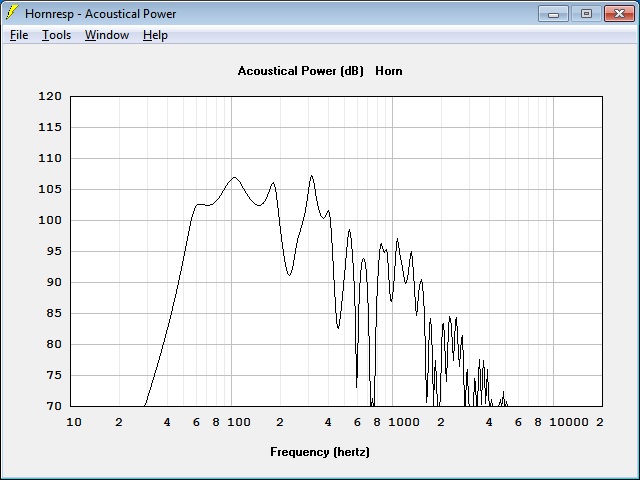Click the 85 dB y-axis label
This screenshot has width=640, height=480.
54,313
